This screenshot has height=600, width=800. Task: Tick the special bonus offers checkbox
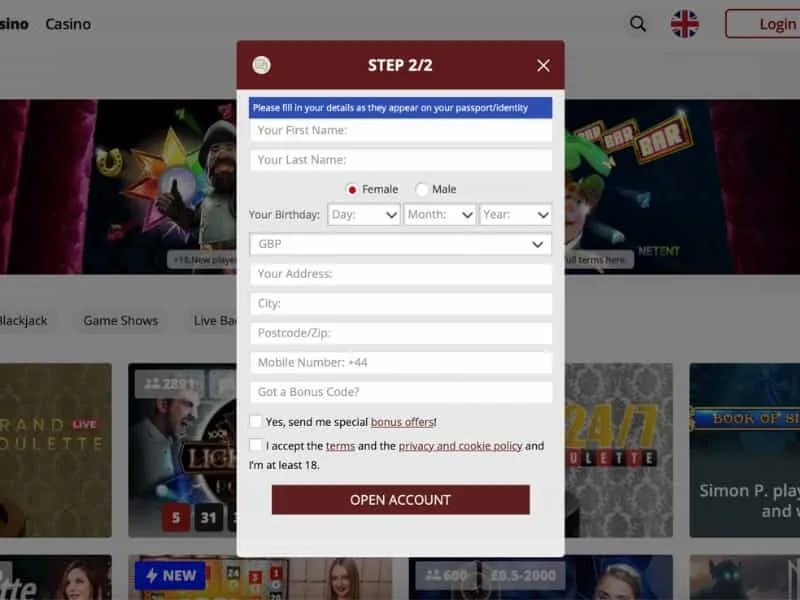(256, 421)
